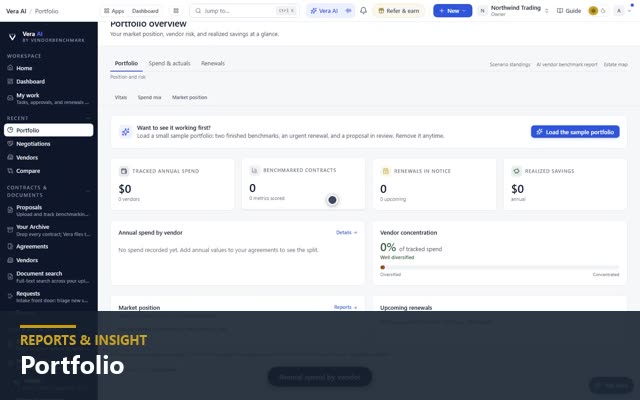Switch to the Renewals tab
Viewport: 640px width, 400px height.
coord(213,63)
